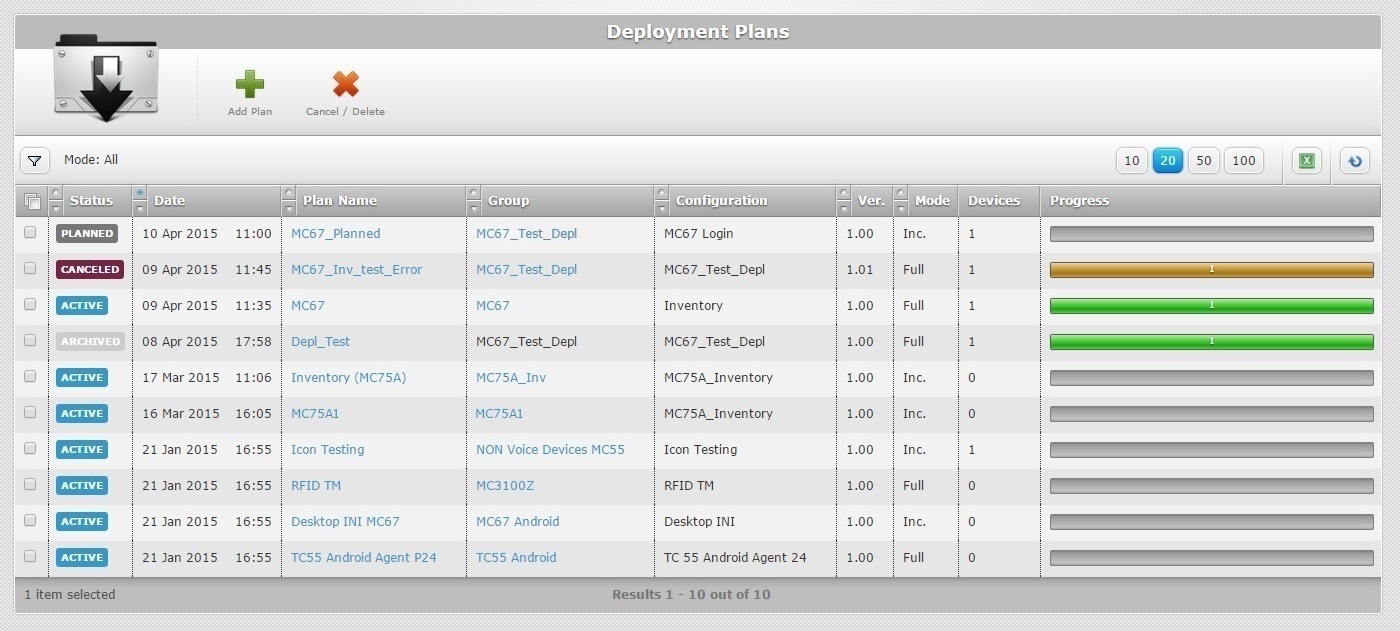1400x631 pixels.
Task: Click the Status column header
Action: coord(92,200)
